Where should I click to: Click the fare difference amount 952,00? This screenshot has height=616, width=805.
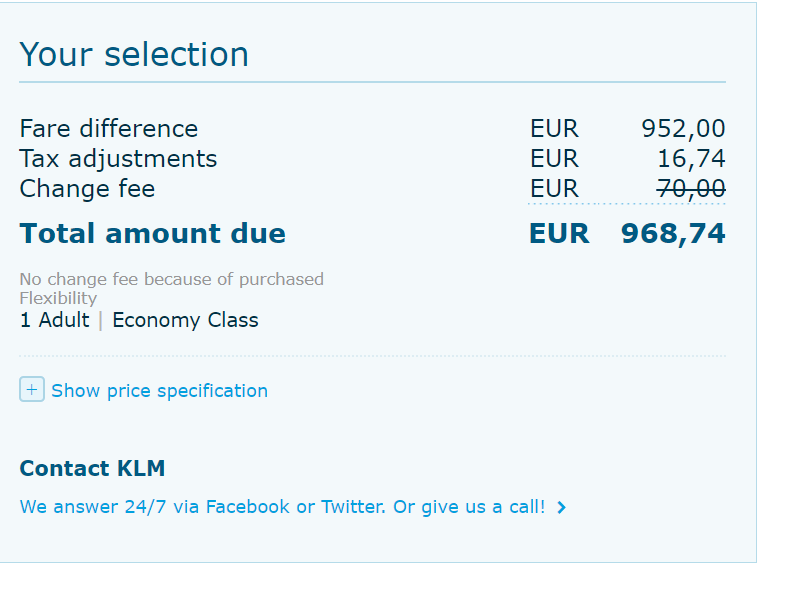683,129
